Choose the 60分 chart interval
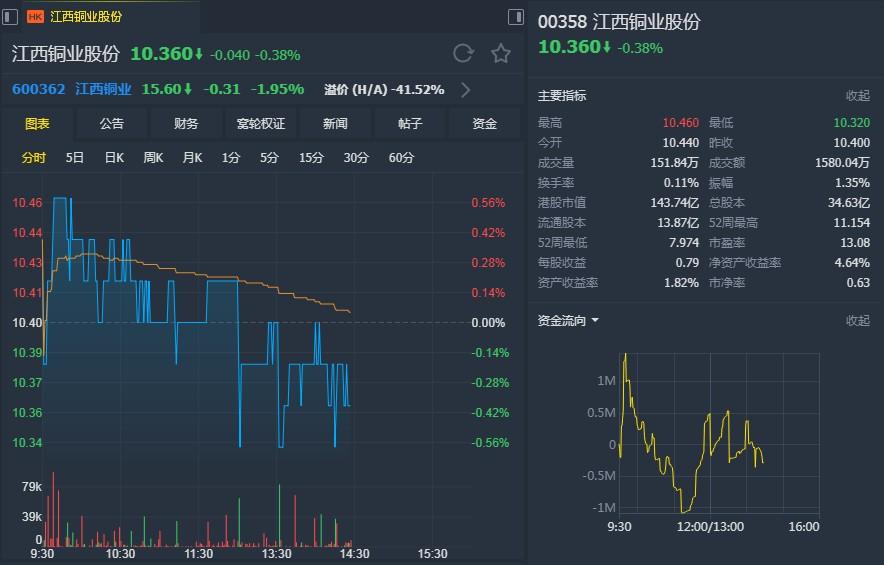This screenshot has height=565, width=884. coord(401,158)
